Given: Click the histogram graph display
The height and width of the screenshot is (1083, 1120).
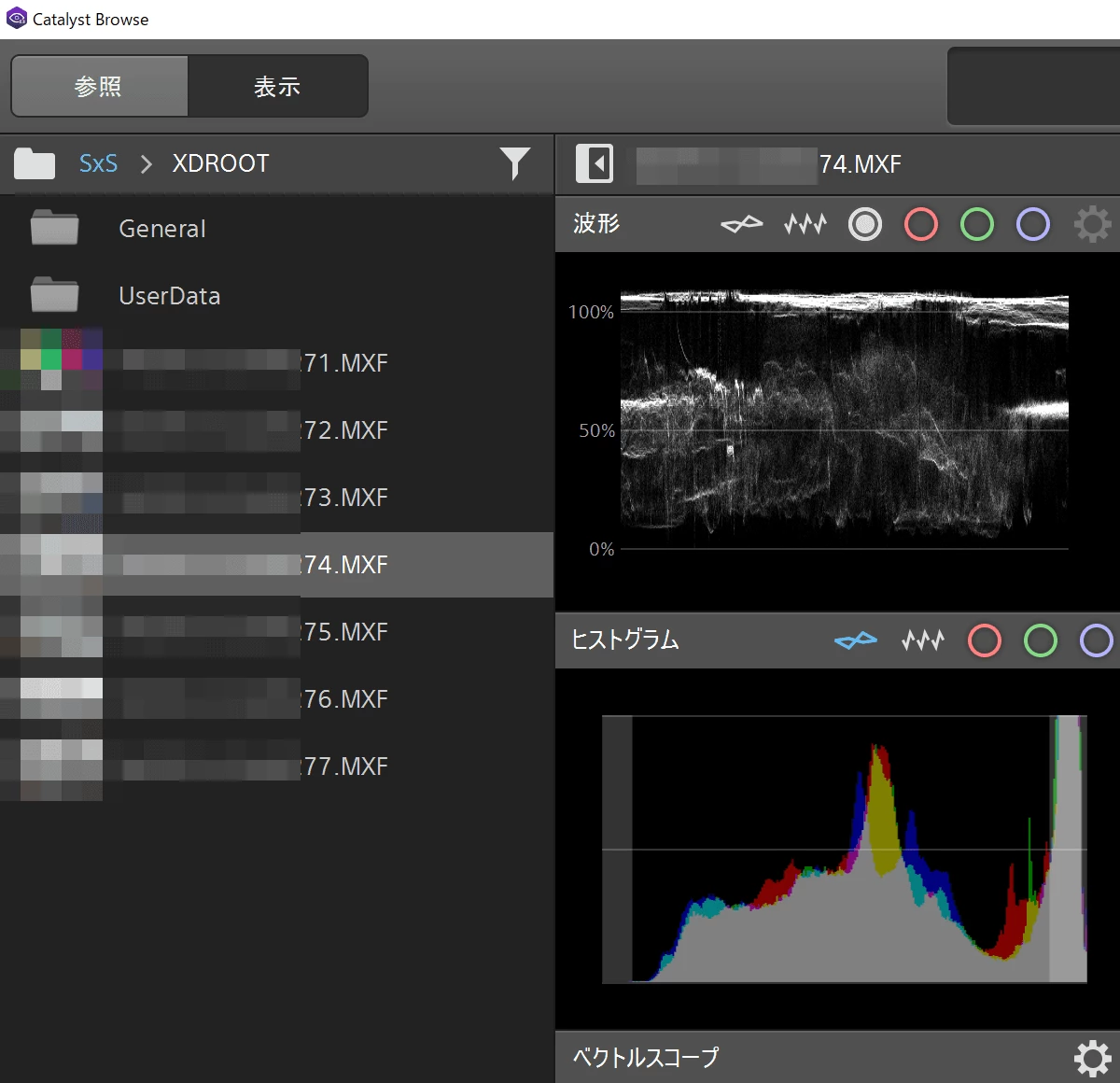Looking at the screenshot, I should point(845,849).
